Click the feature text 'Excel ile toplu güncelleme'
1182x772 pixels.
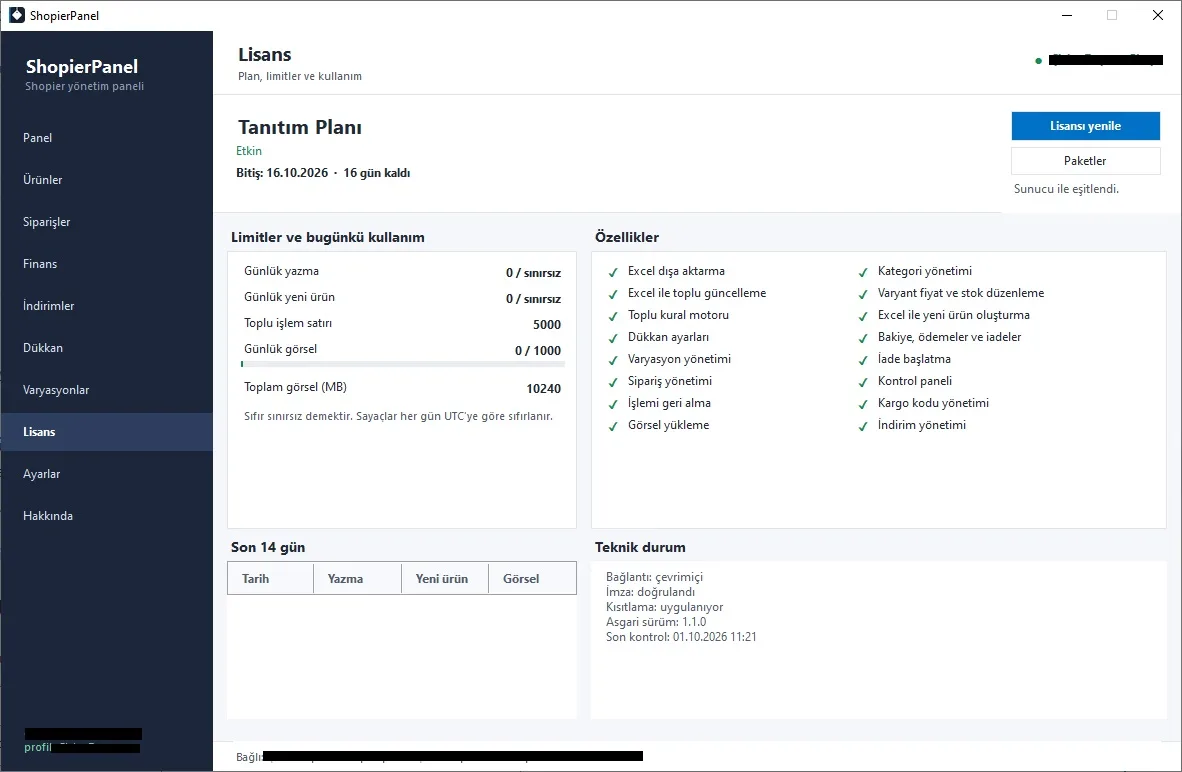(697, 293)
